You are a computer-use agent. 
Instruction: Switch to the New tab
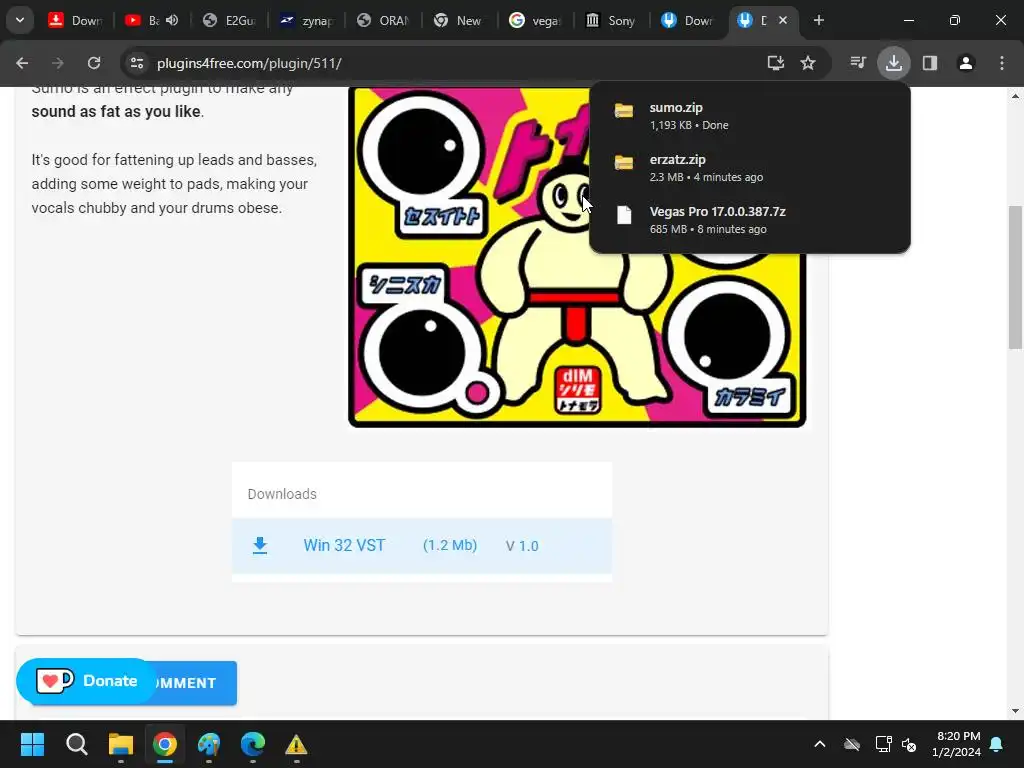[460, 20]
